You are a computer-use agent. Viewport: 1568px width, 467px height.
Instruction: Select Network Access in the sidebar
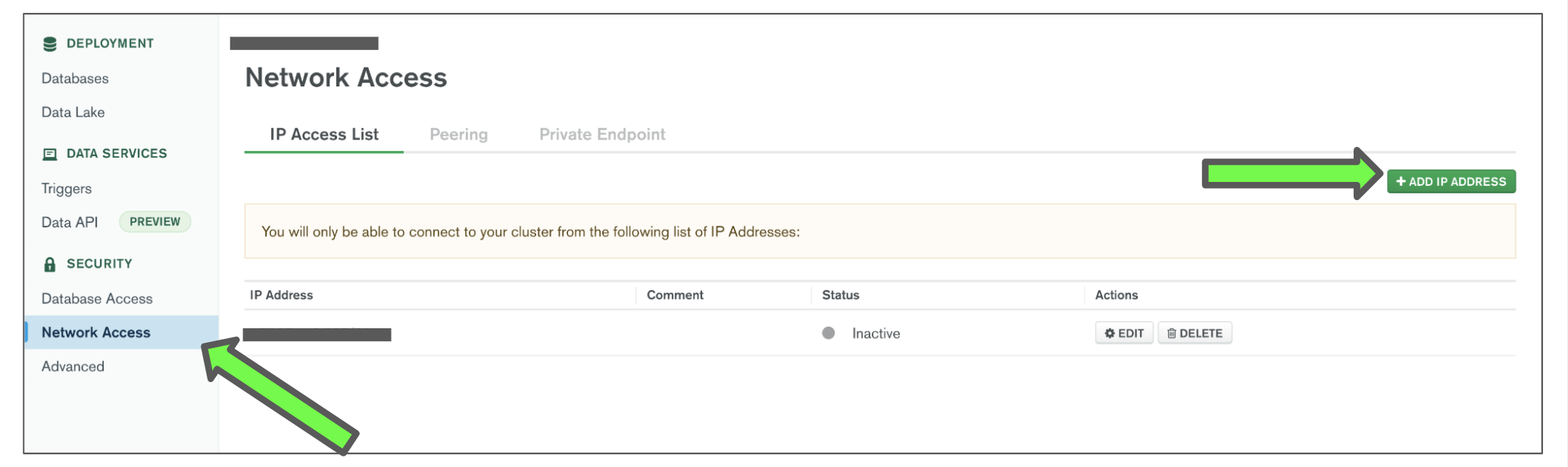(96, 332)
